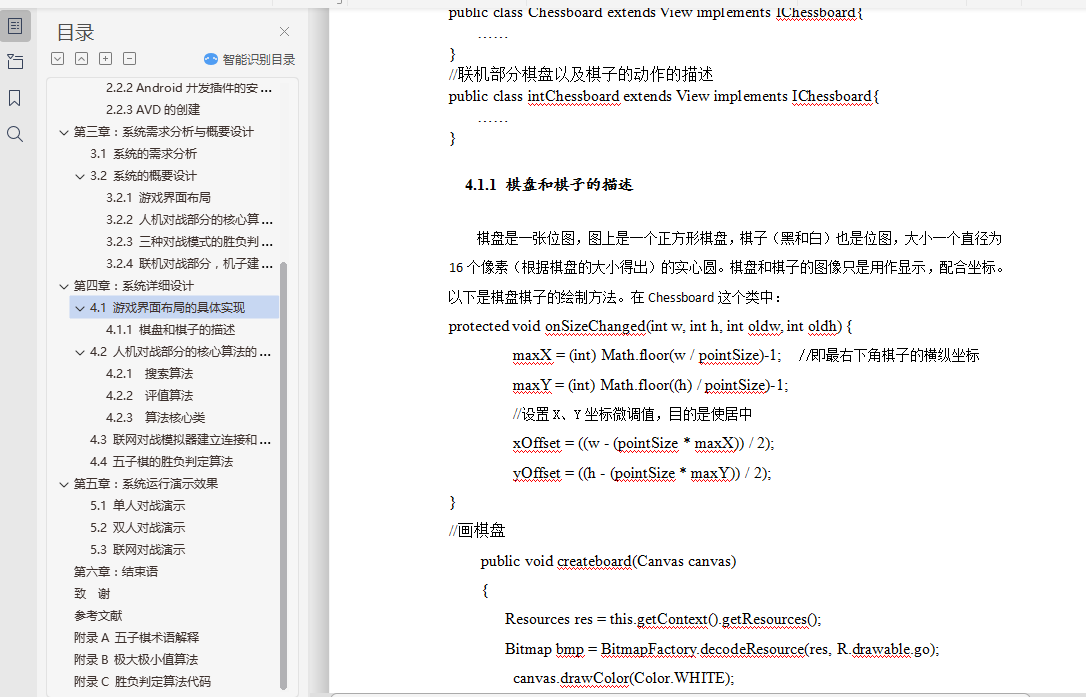This screenshot has width=1086, height=697.
Task: Go to 4.2.1 搜索算法
Action: (150, 373)
